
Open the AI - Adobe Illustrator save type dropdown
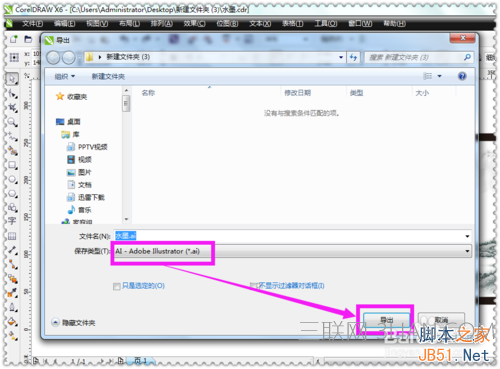pos(292,251)
